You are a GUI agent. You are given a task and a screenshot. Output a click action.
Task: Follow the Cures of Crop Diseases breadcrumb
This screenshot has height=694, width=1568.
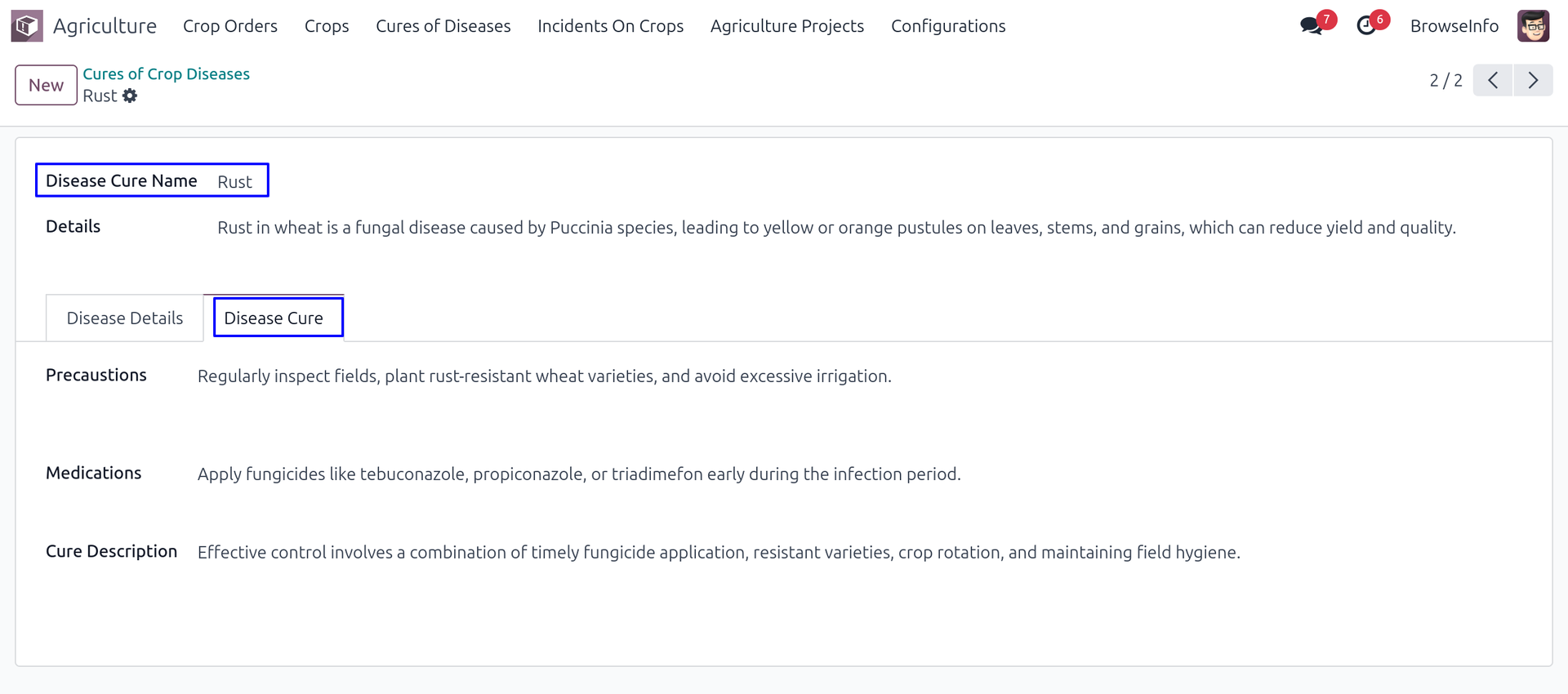pos(166,74)
